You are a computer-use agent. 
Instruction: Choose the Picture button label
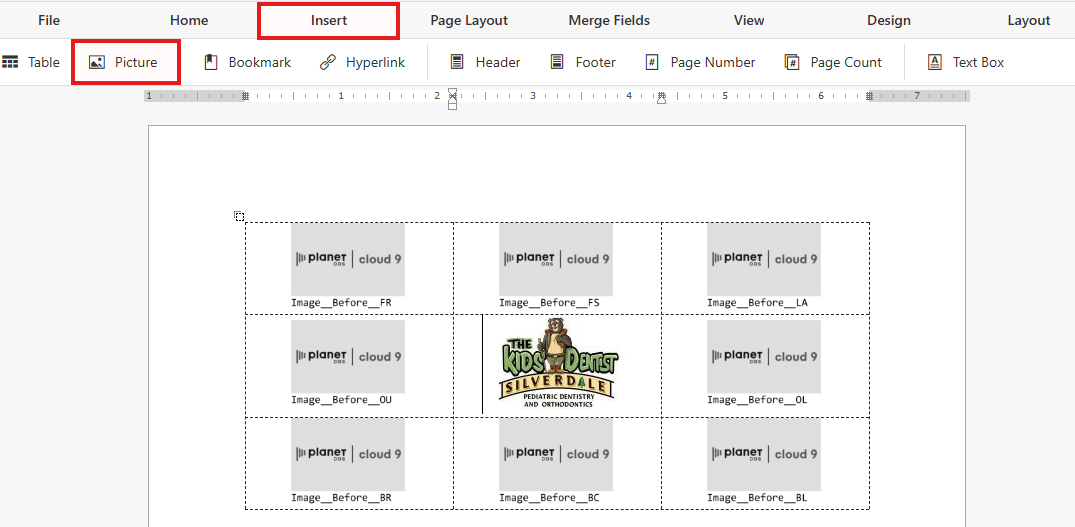(x=136, y=62)
